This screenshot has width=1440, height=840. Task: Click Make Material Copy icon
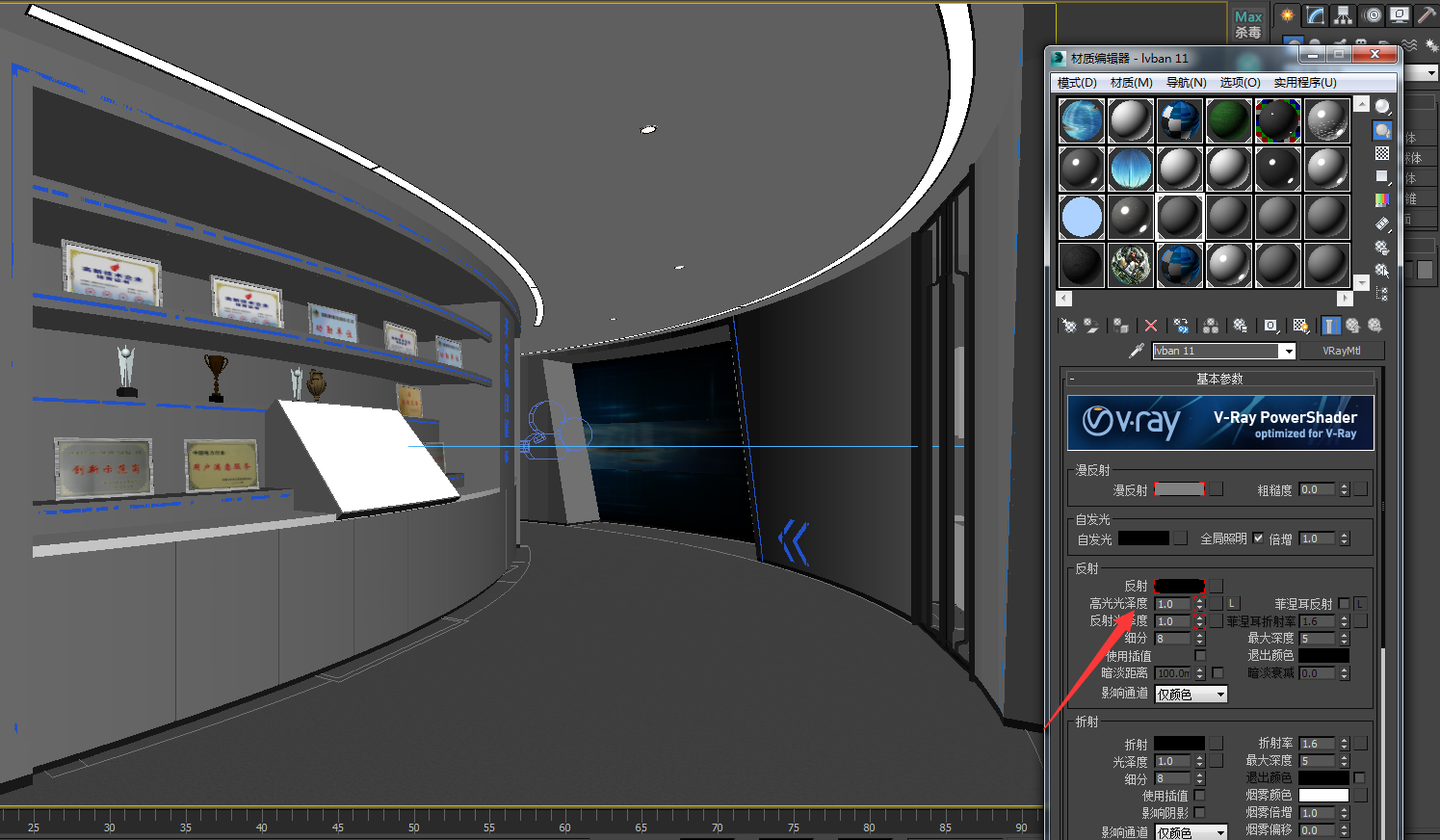click(x=1181, y=325)
